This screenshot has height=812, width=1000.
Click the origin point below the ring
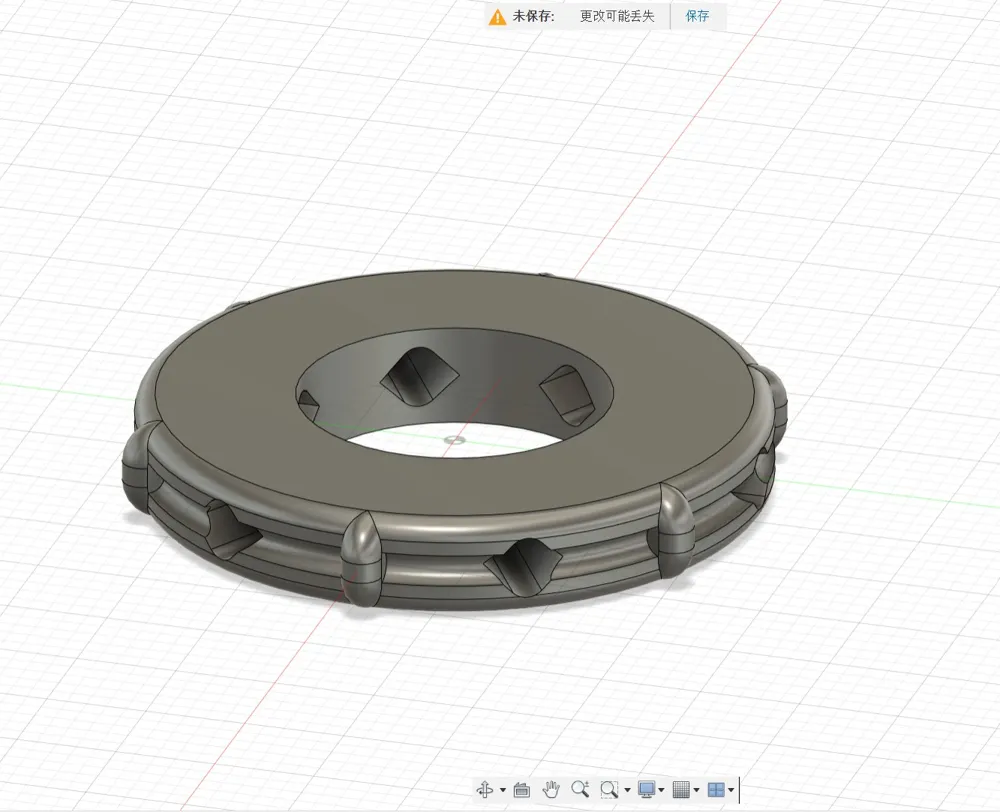click(x=454, y=439)
